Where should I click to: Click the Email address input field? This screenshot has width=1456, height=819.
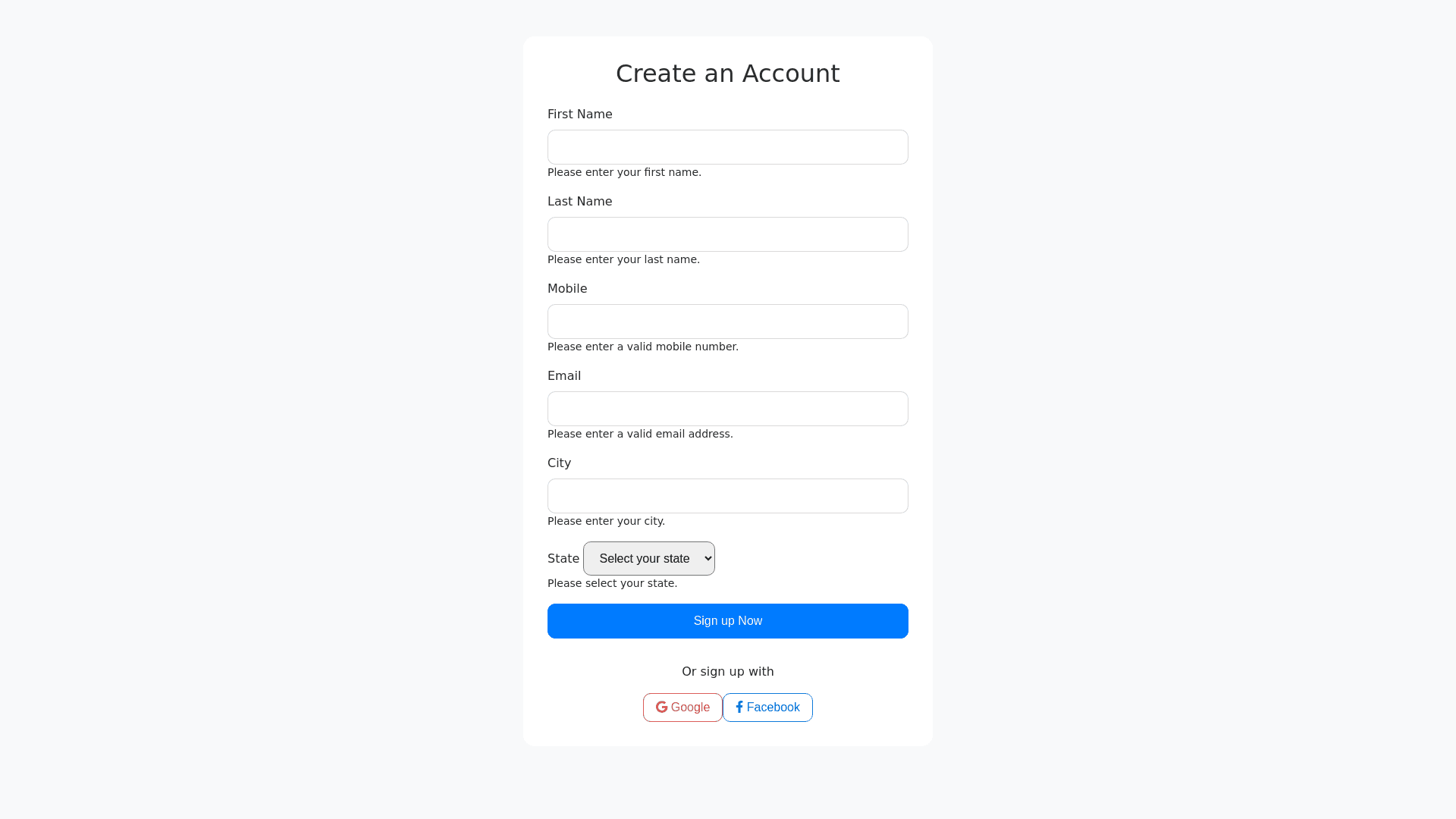(728, 409)
